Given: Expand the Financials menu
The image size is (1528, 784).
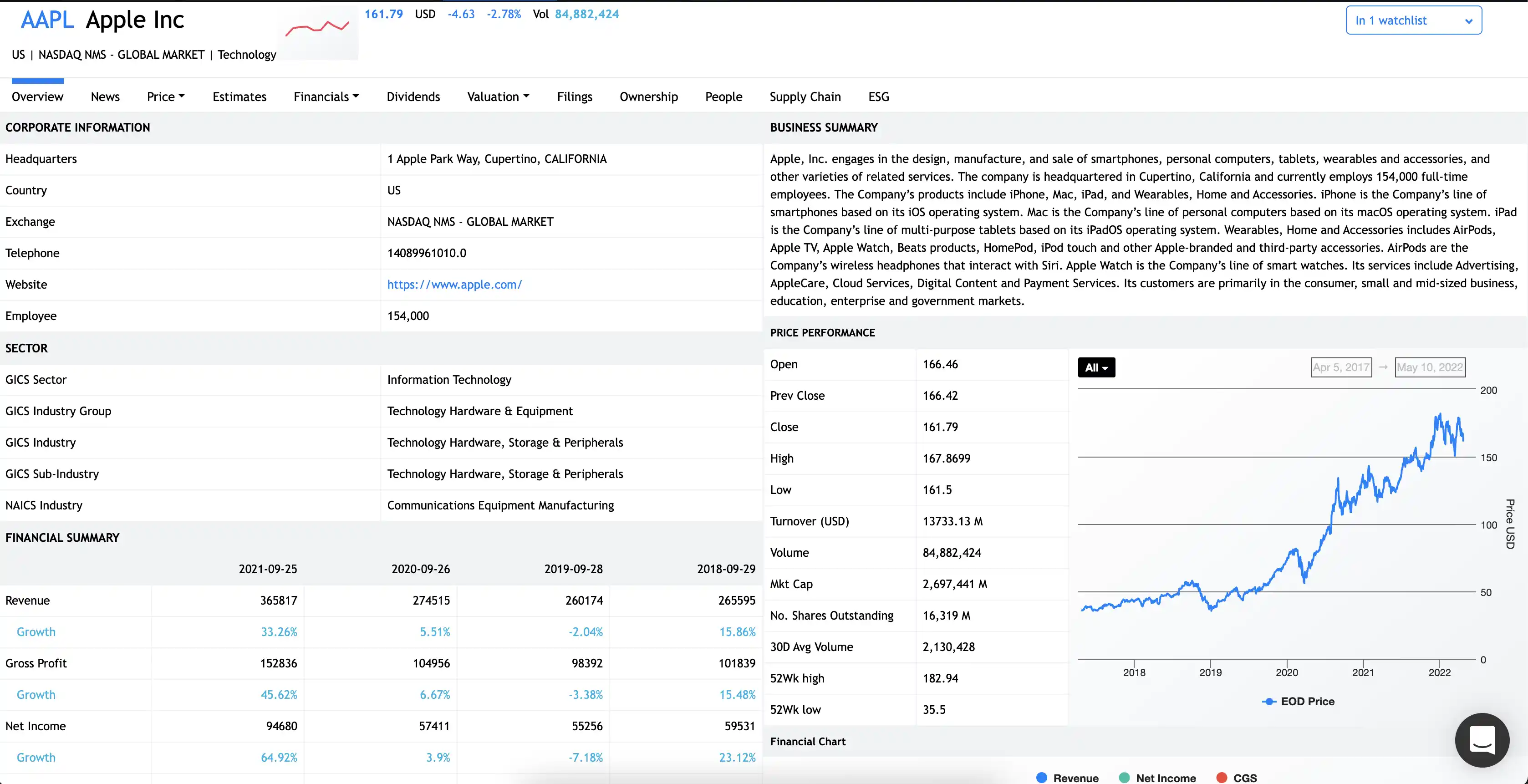Looking at the screenshot, I should coord(326,96).
